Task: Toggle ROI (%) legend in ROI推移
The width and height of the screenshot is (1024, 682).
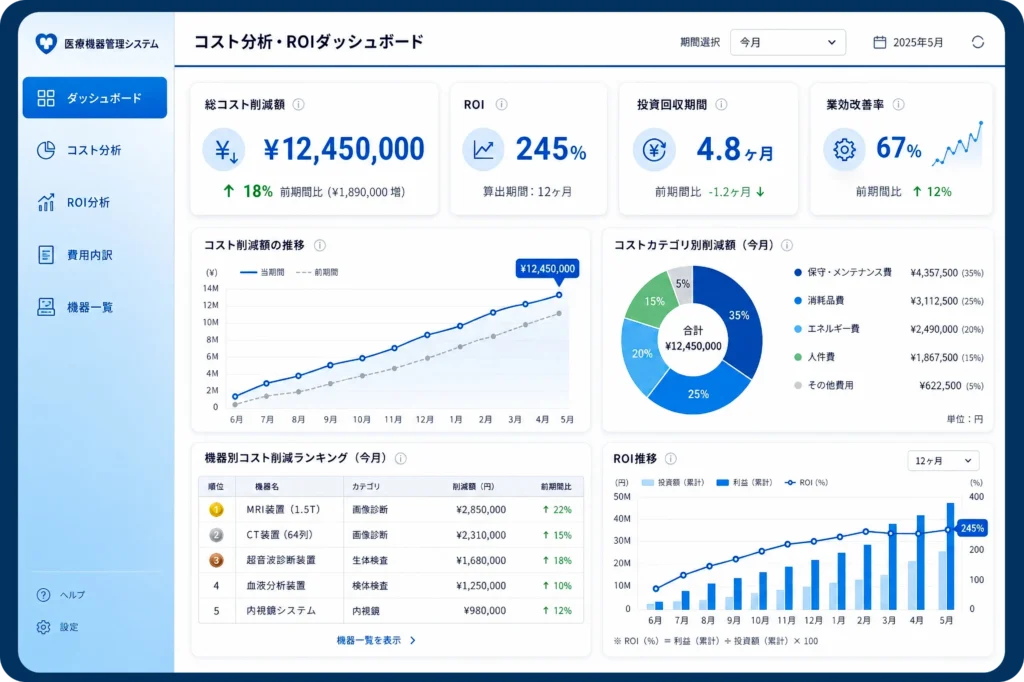Action: click(x=806, y=483)
